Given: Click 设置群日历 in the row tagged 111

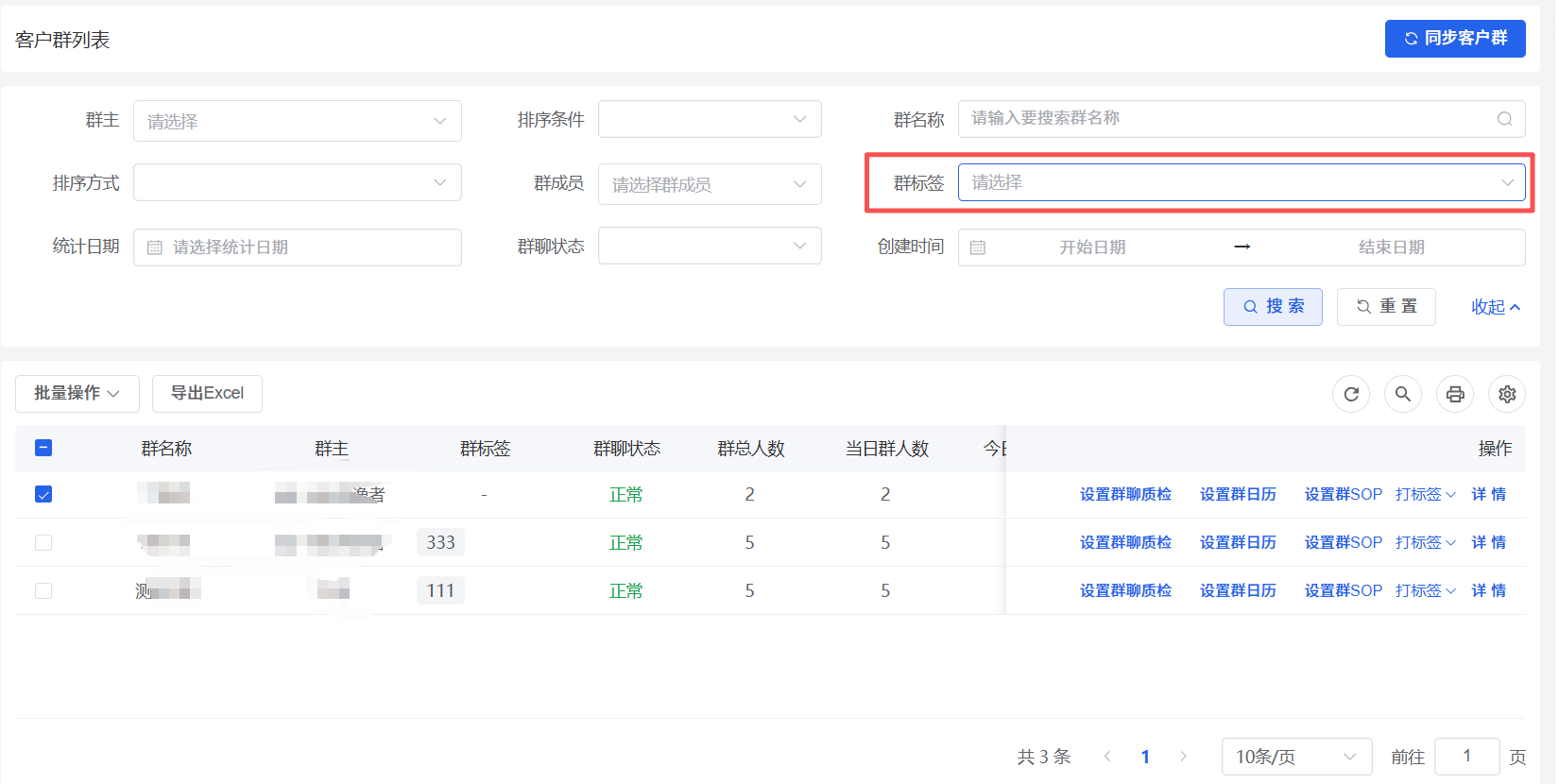Looking at the screenshot, I should point(1238,590).
